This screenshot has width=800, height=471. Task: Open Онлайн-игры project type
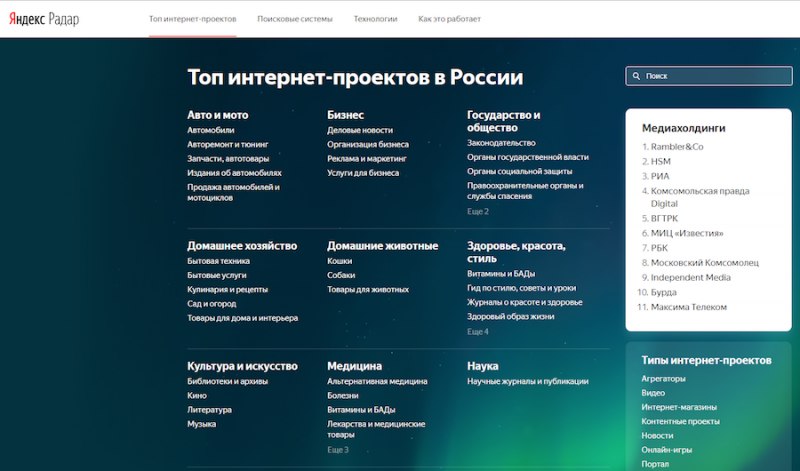click(666, 450)
